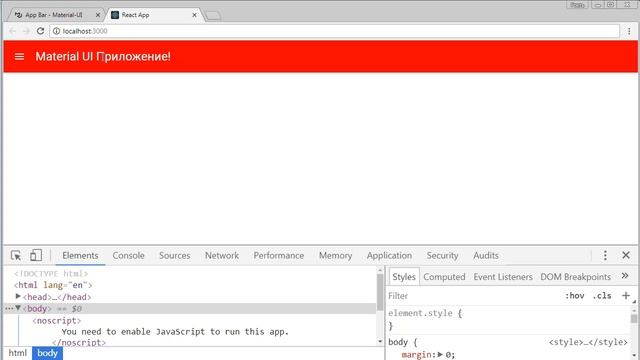Collapse the body element node
The image size is (640, 360).
point(18,308)
